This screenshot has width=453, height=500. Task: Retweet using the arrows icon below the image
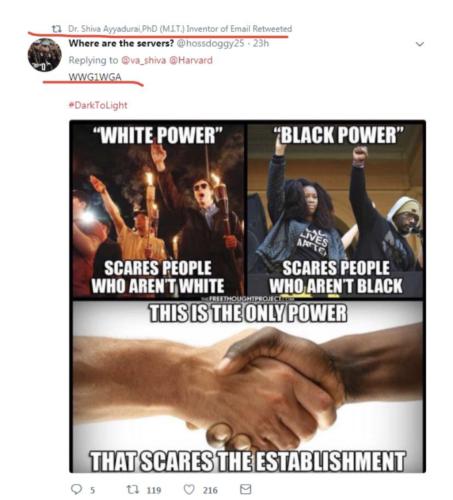132,489
